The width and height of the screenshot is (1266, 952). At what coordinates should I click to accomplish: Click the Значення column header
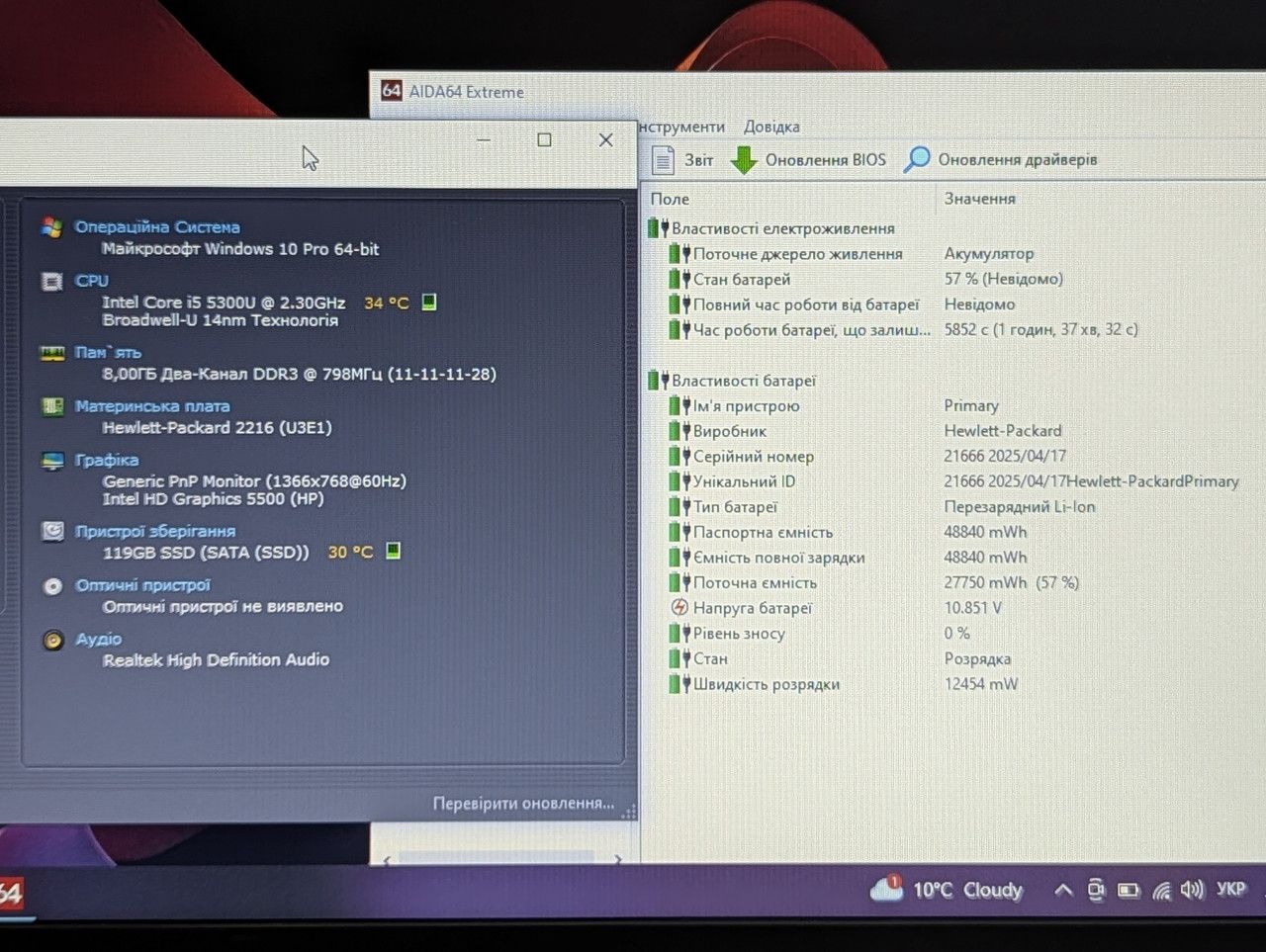(x=979, y=199)
